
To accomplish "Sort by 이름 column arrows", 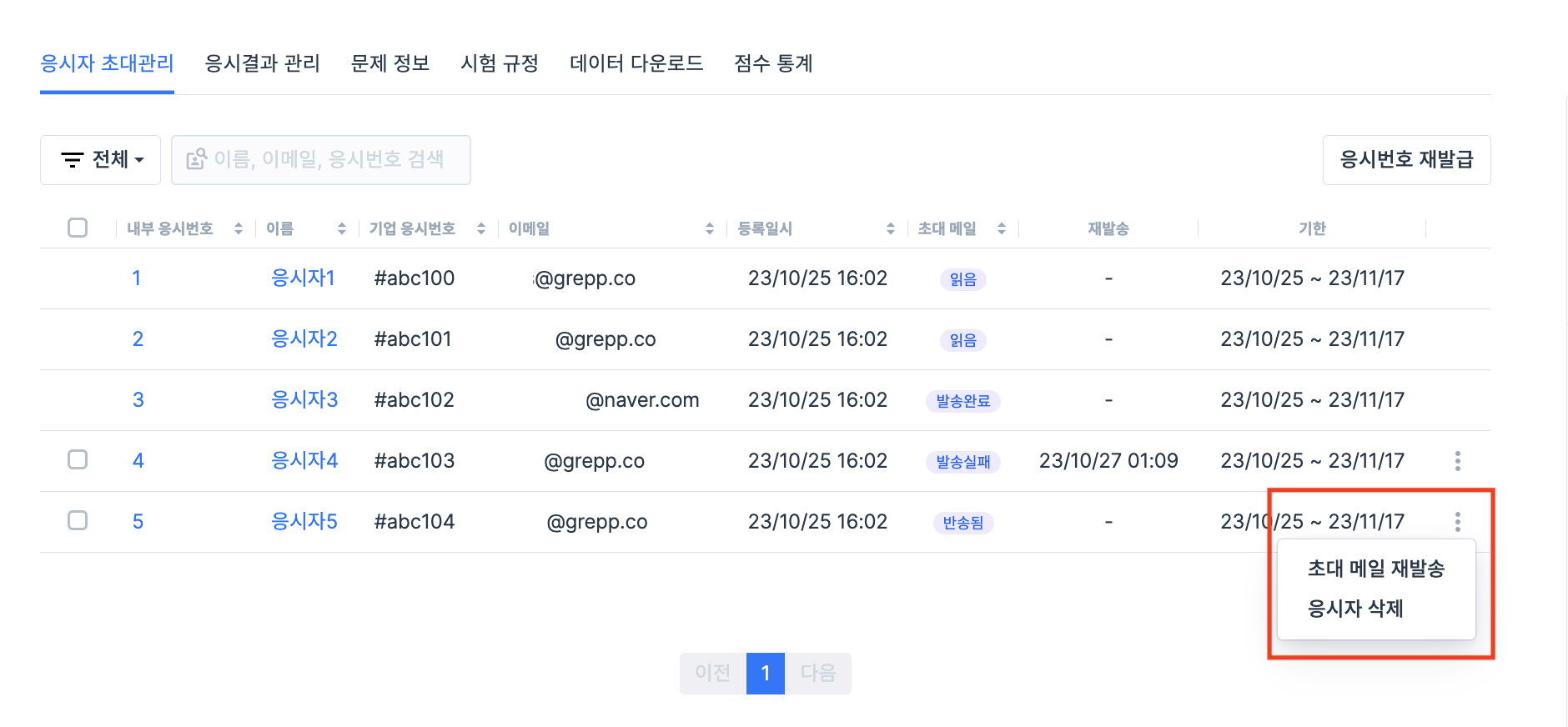I will (x=342, y=228).
